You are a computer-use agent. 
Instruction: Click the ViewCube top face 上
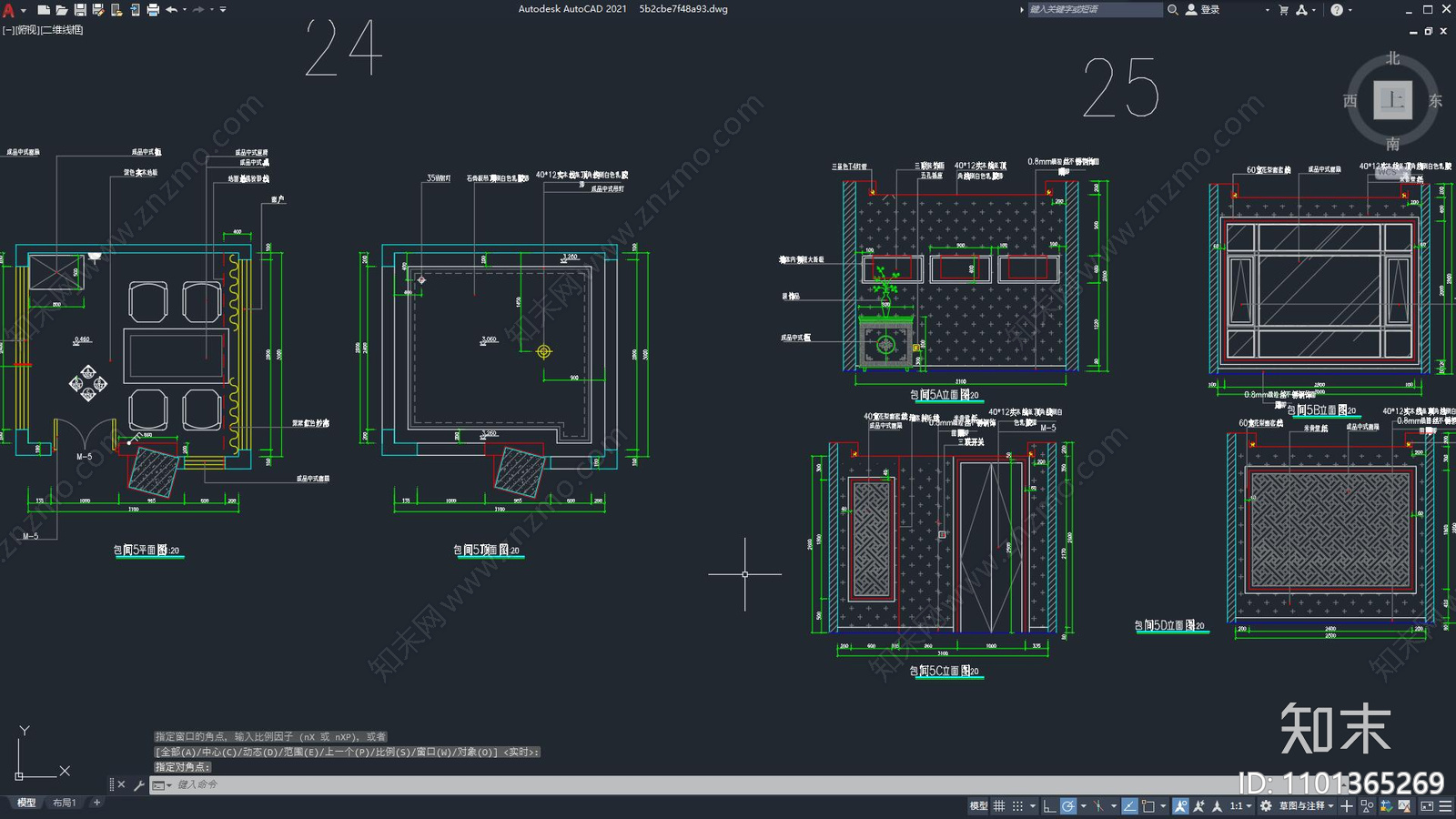coord(1392,100)
